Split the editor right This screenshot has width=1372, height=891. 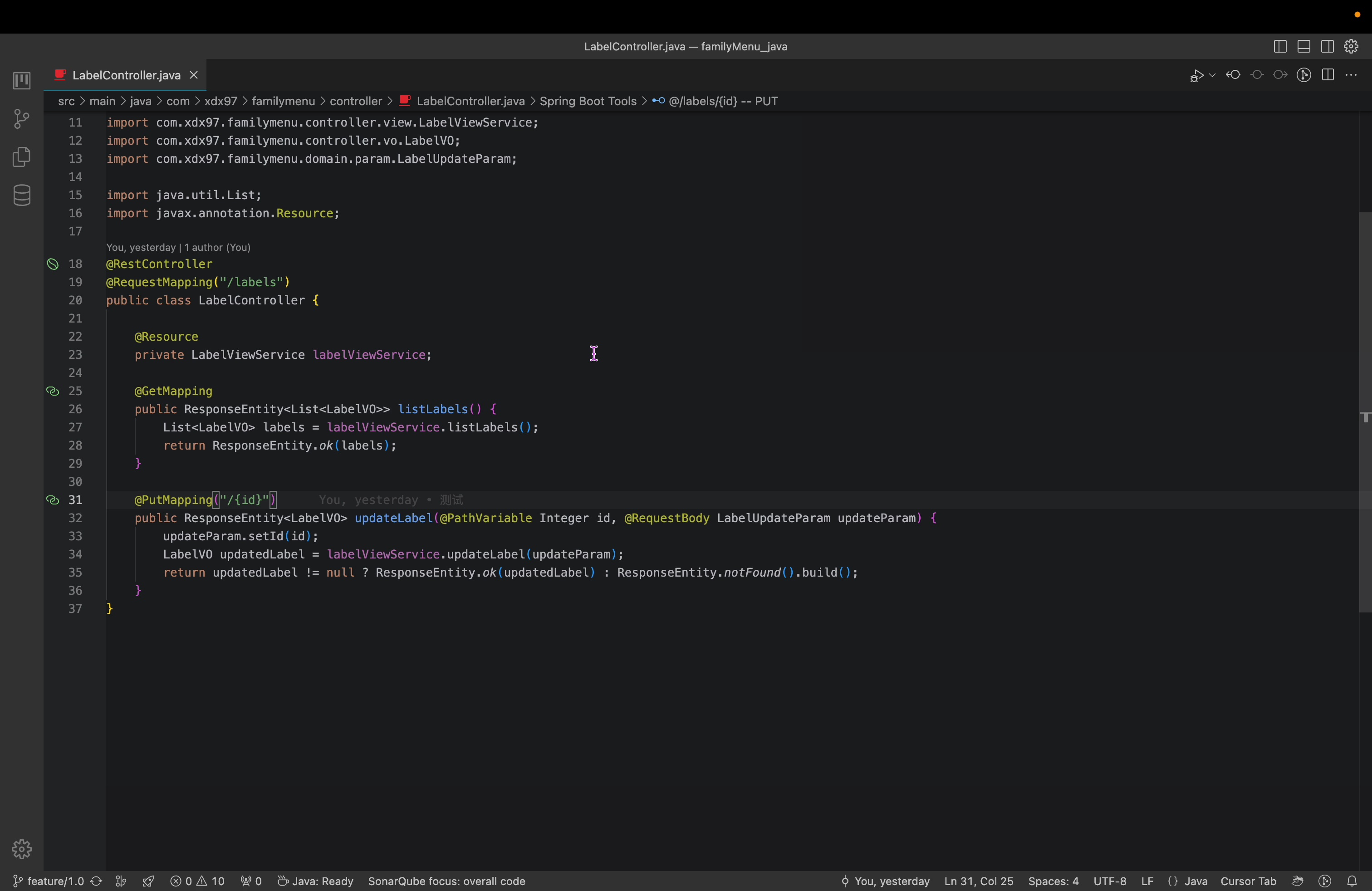click(x=1328, y=75)
